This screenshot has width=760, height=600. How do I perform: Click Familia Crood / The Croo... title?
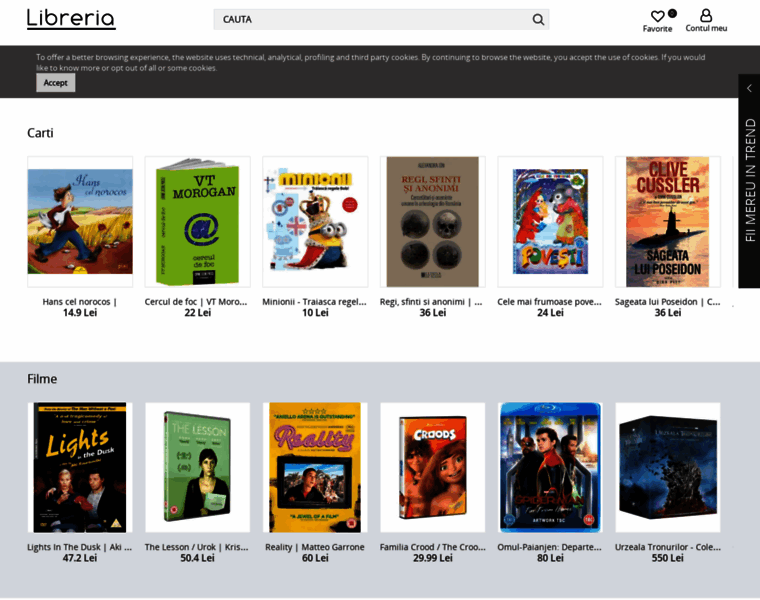coord(432,547)
